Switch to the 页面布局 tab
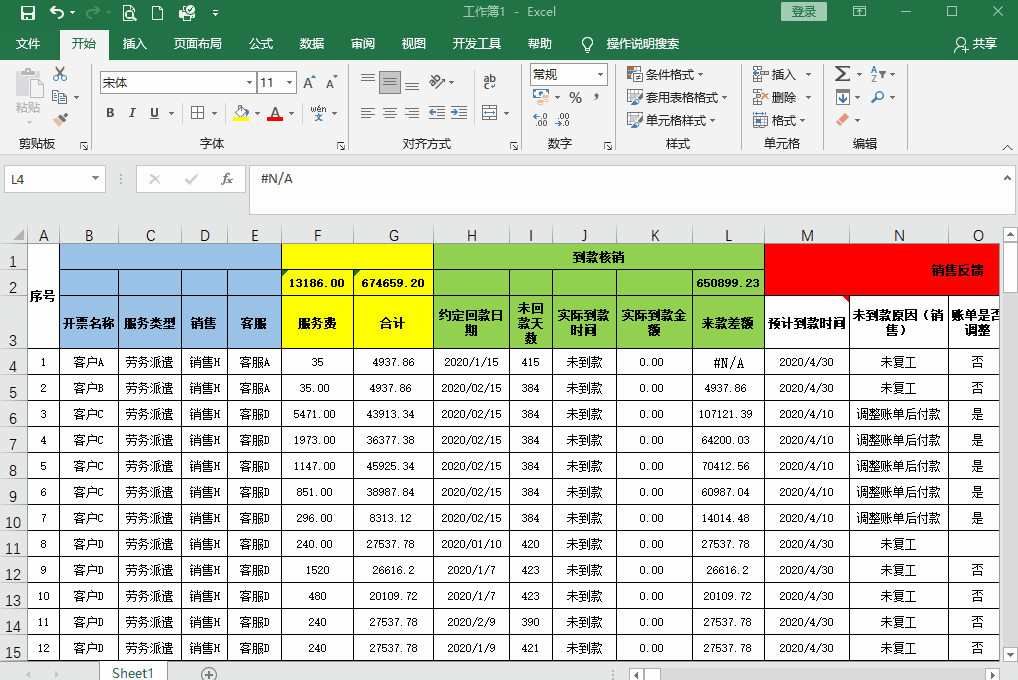The height and width of the screenshot is (680, 1018). click(x=197, y=44)
